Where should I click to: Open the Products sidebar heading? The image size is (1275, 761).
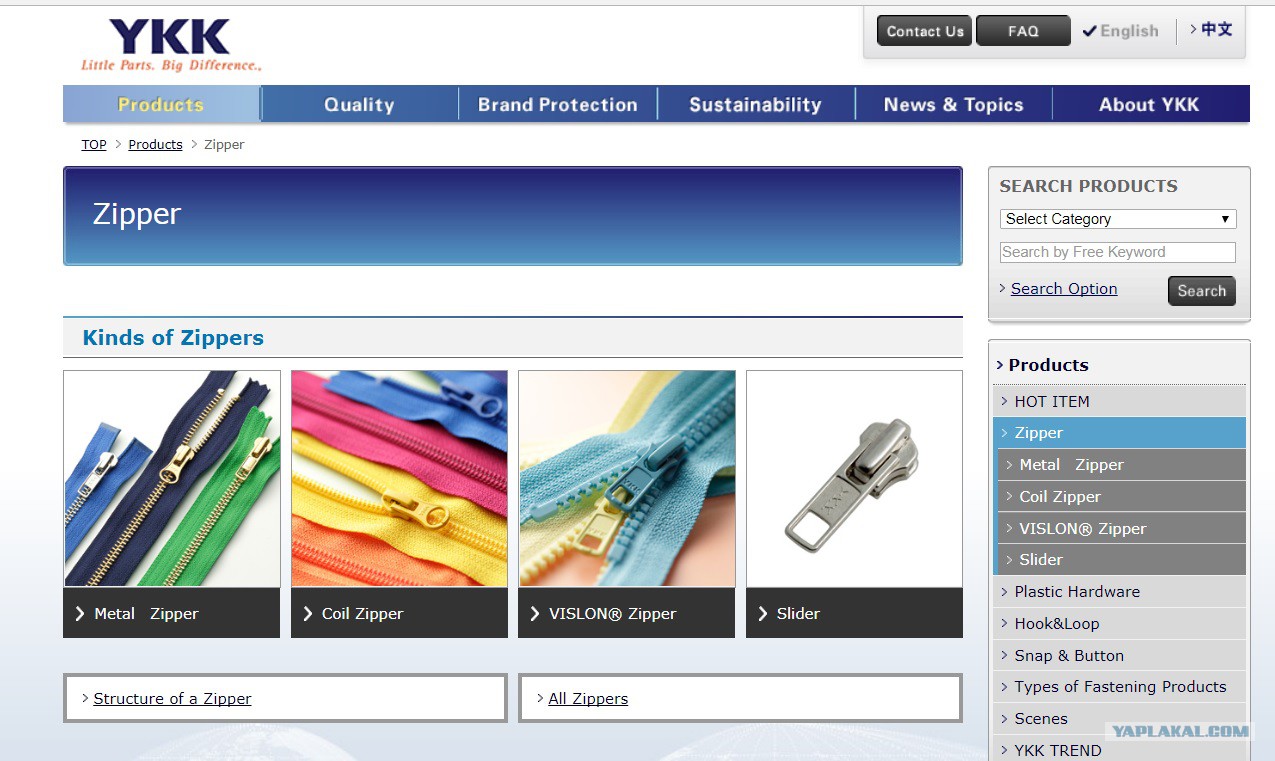pyautogui.click(x=1048, y=365)
